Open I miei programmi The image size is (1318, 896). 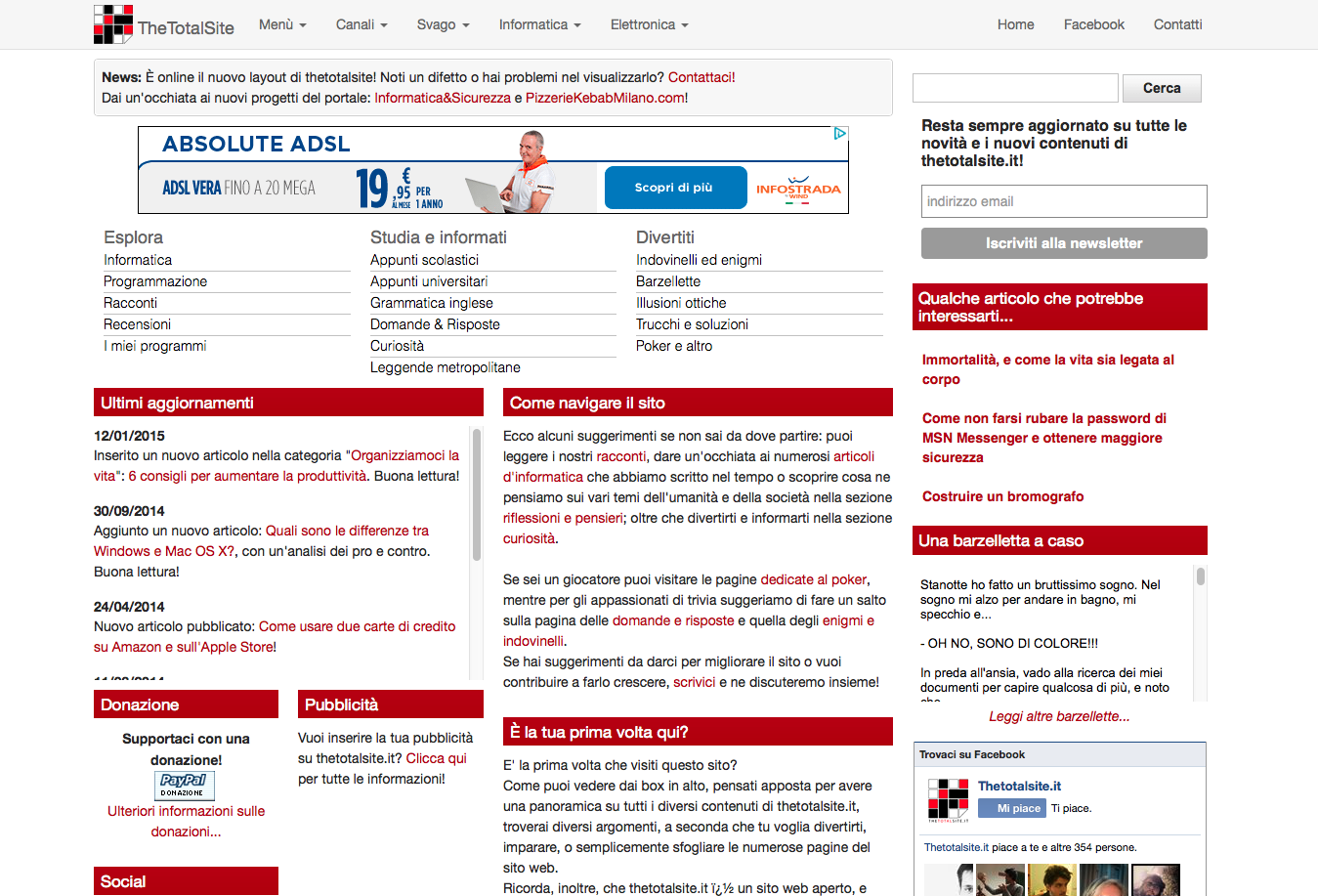click(x=155, y=346)
